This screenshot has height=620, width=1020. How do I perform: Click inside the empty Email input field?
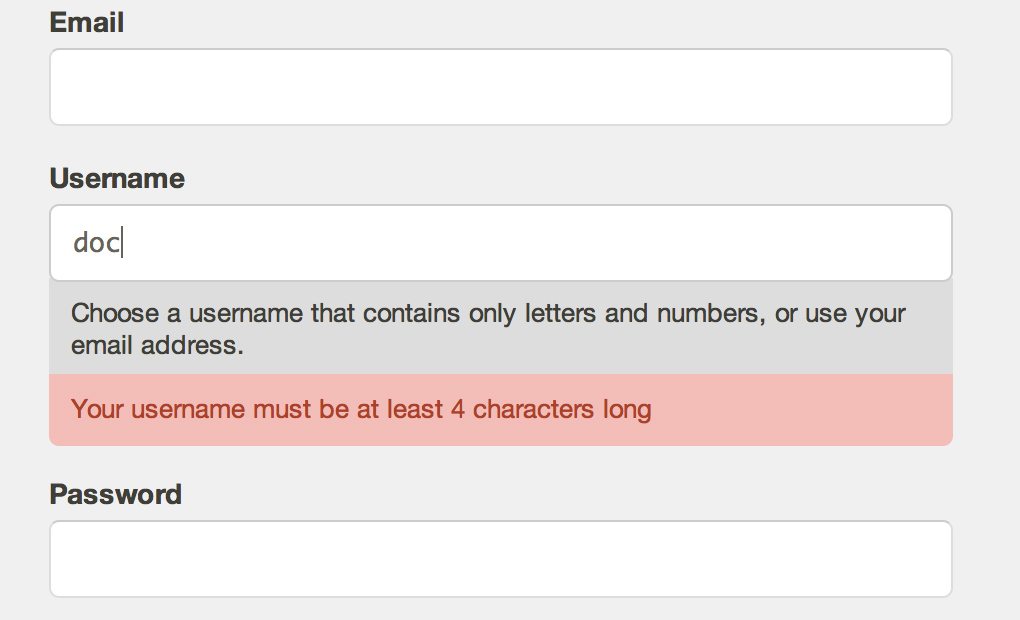pyautogui.click(x=501, y=87)
